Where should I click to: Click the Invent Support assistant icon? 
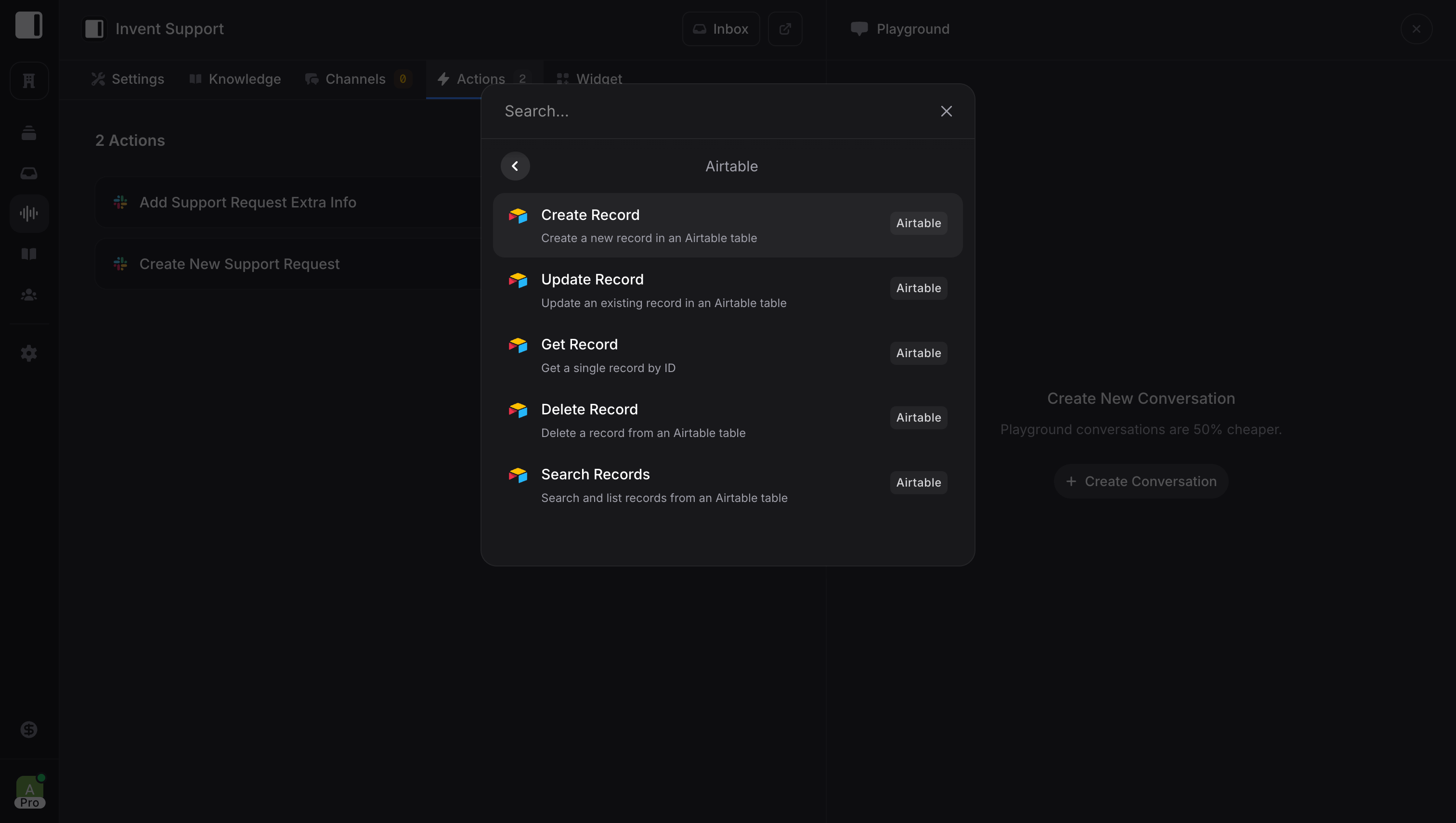tap(94, 29)
